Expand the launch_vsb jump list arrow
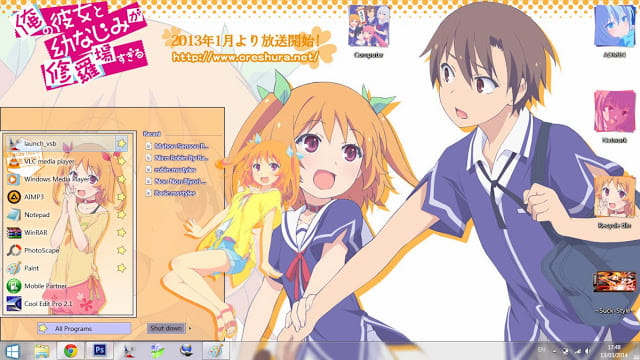The image size is (640, 360). [x=121, y=144]
